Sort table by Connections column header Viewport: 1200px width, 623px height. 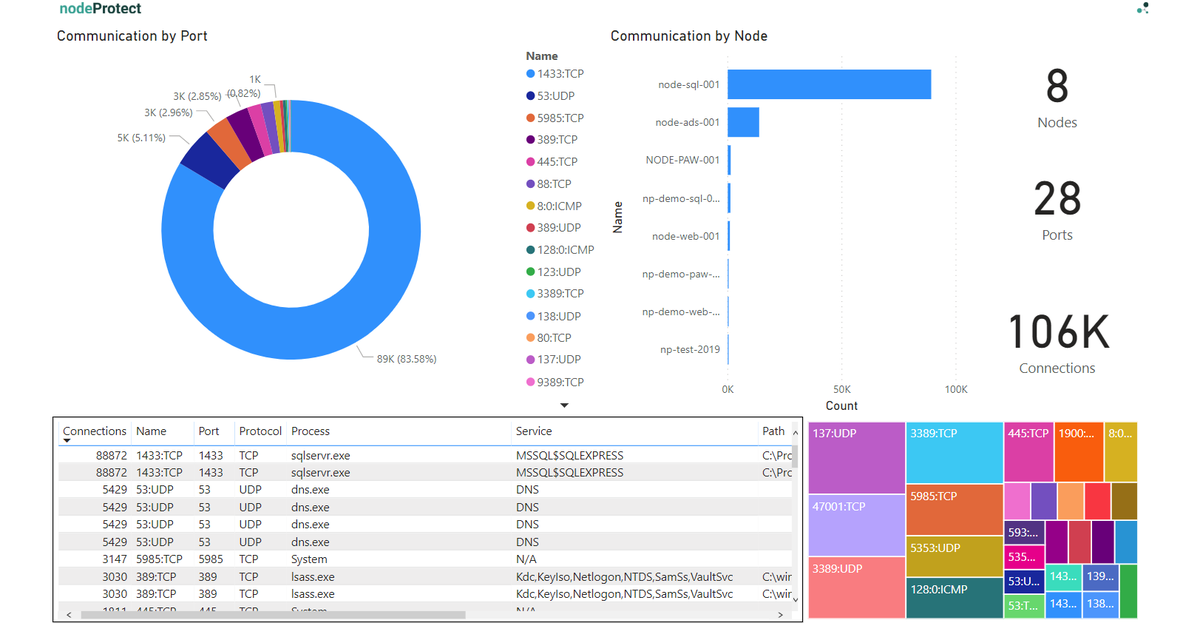[95, 431]
